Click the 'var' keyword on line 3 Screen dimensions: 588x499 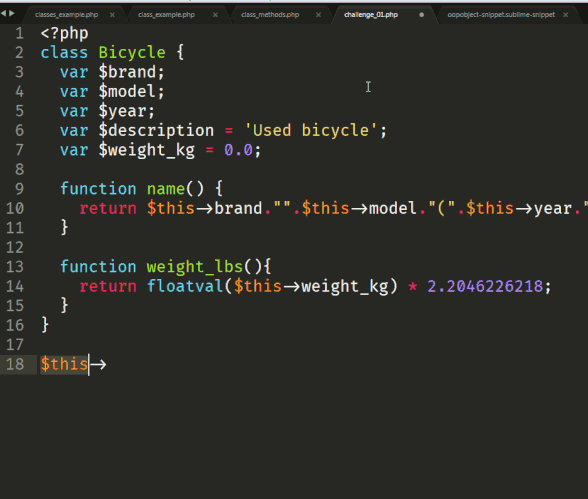pos(74,72)
